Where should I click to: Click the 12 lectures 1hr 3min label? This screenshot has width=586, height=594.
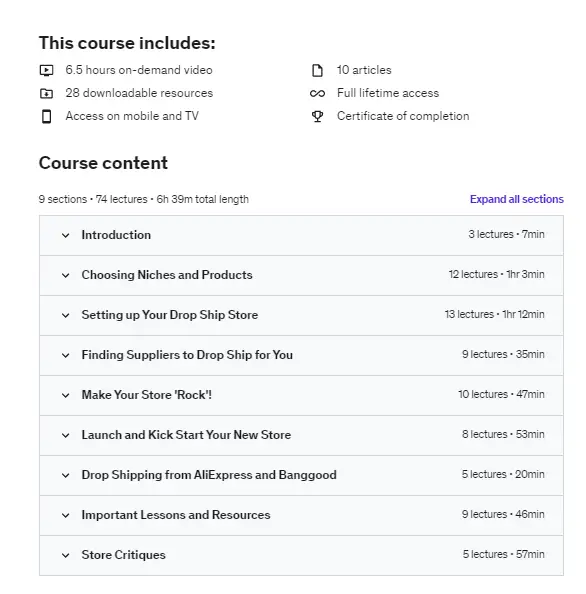click(497, 274)
